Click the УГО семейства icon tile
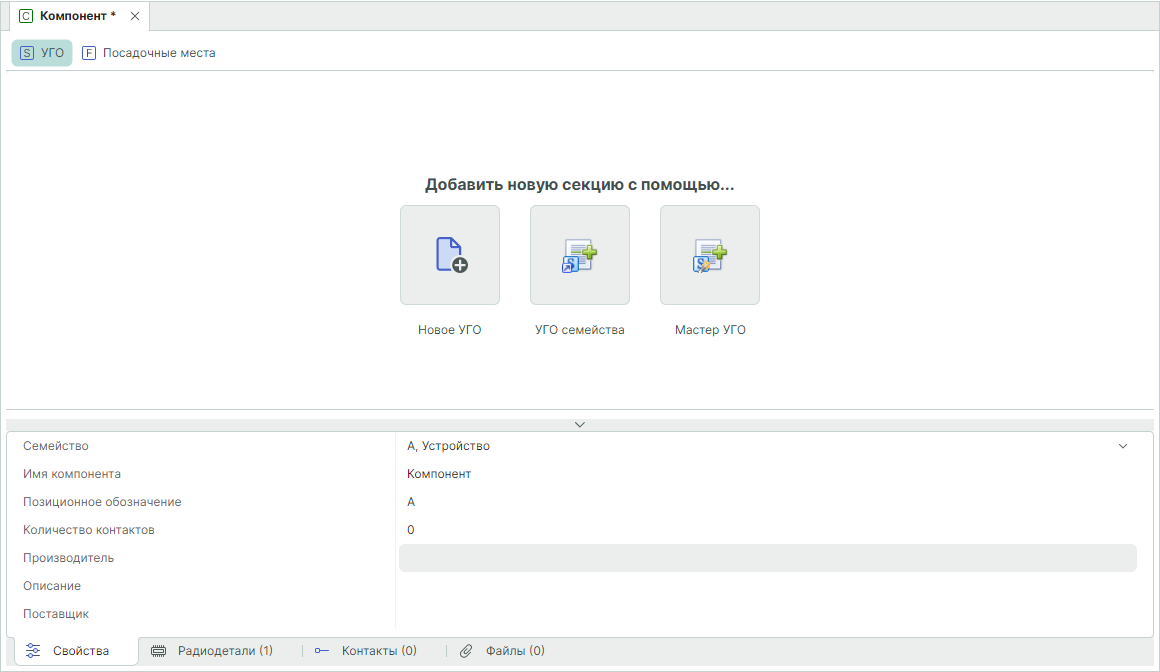Image resolution: width=1160 pixels, height=672 pixels. point(580,255)
